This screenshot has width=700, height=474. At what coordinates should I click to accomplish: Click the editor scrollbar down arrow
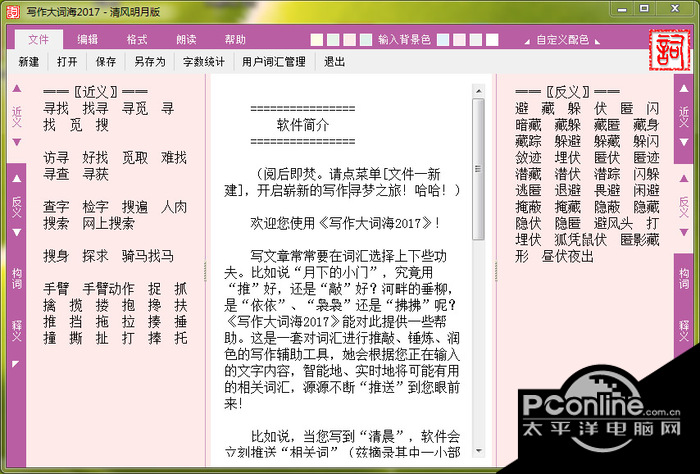[478, 451]
